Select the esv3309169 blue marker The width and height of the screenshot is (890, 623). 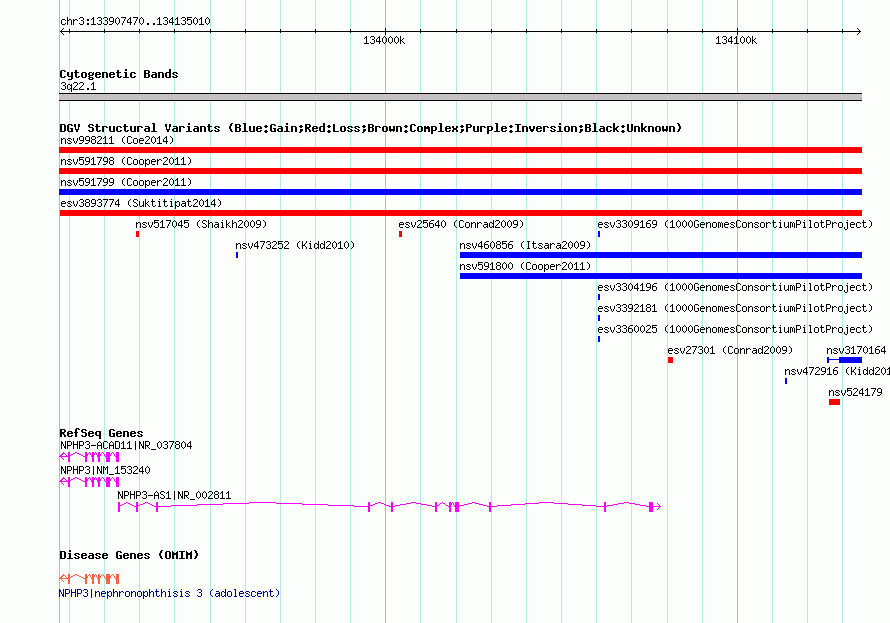[599, 234]
